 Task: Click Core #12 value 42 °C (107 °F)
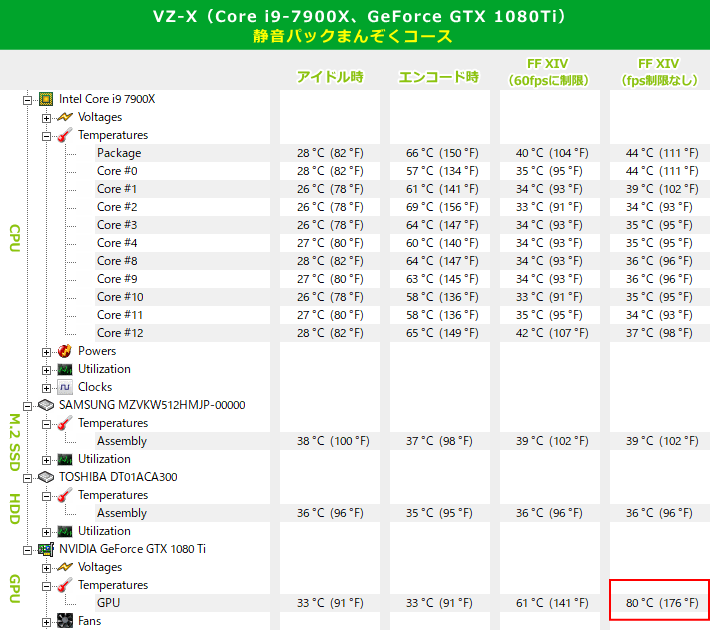pos(552,333)
